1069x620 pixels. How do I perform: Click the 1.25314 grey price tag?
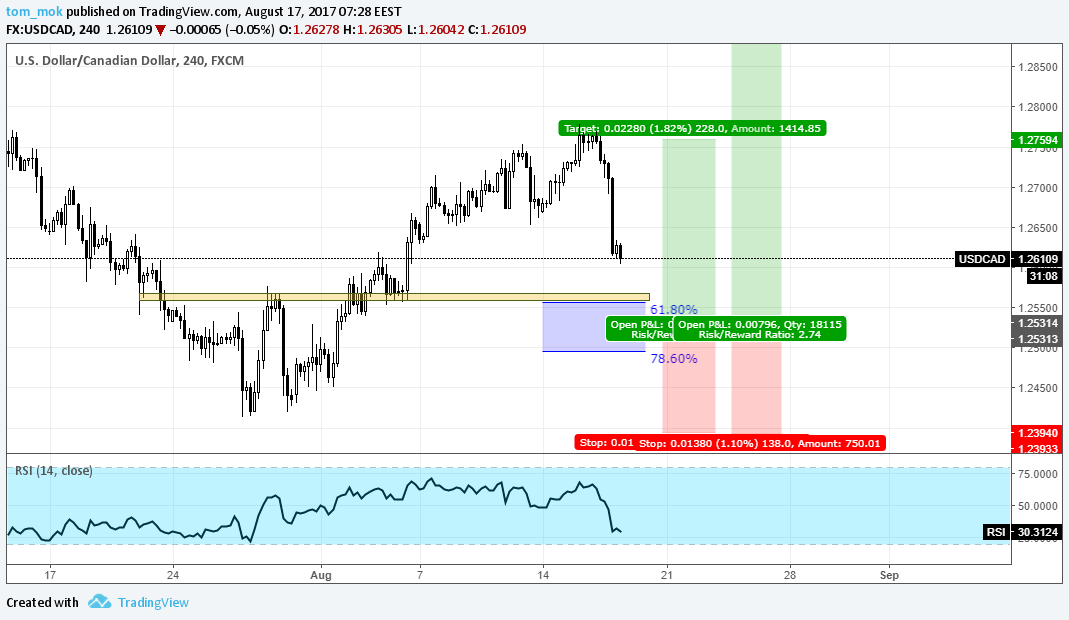(1038, 323)
